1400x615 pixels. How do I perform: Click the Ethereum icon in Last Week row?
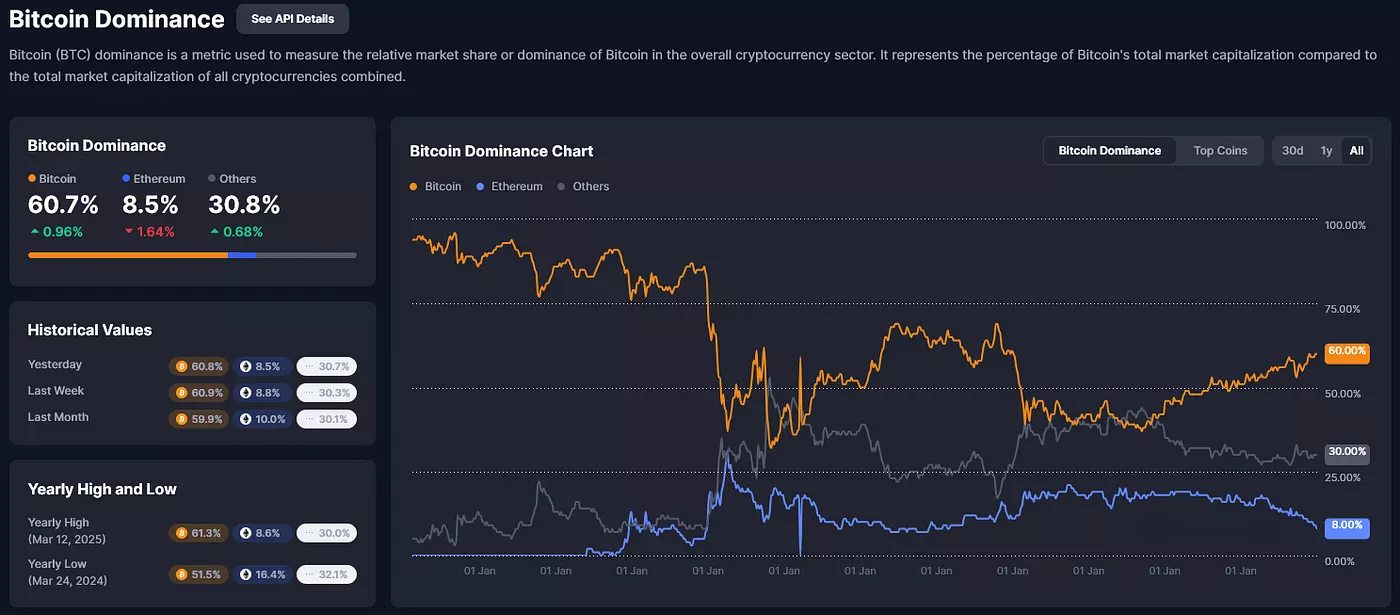[x=246, y=393]
